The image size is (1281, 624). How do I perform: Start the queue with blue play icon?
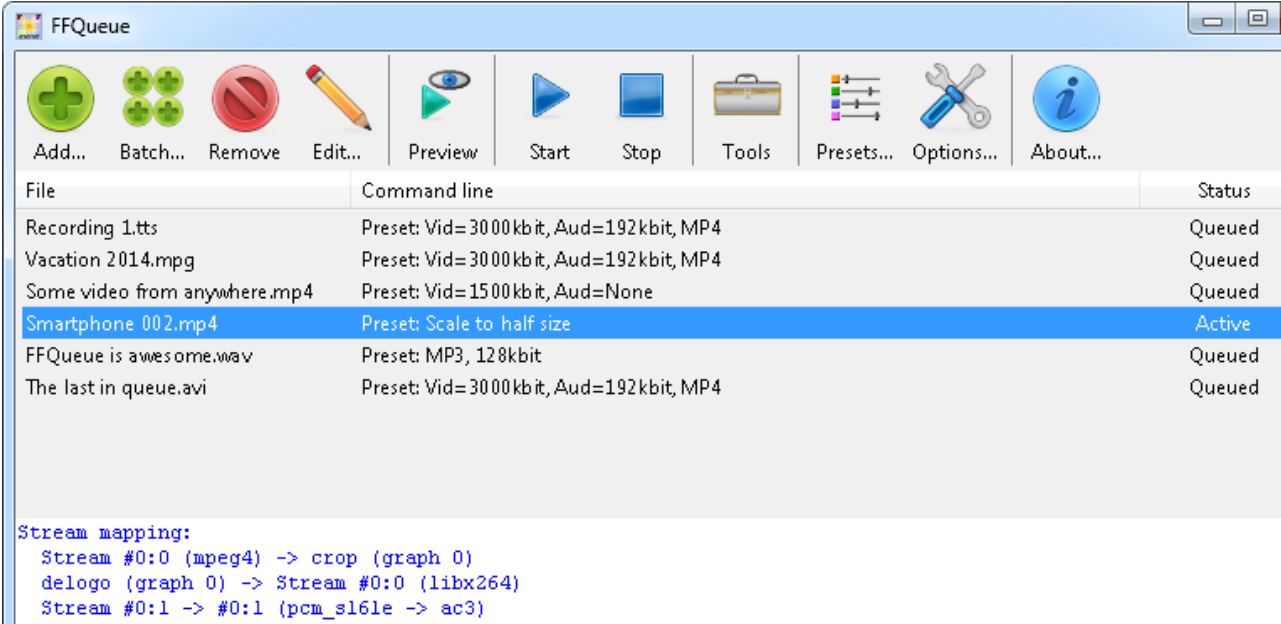(549, 97)
